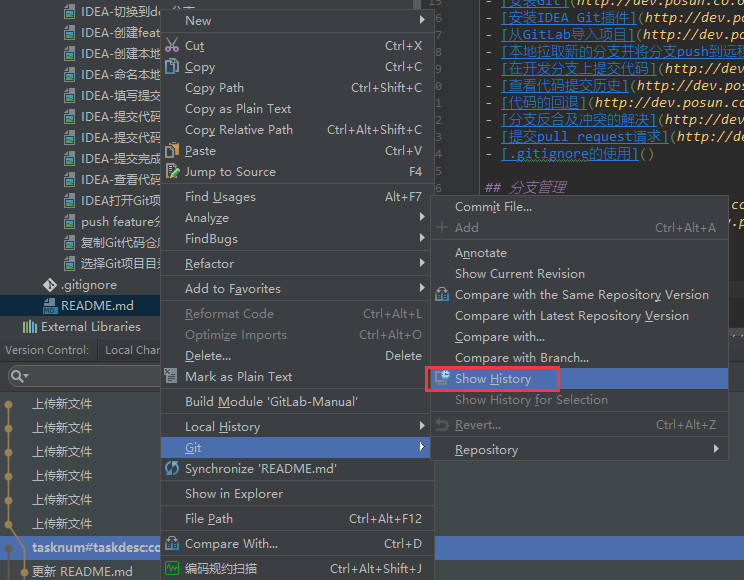Click the Cut scissors icon

[172, 46]
